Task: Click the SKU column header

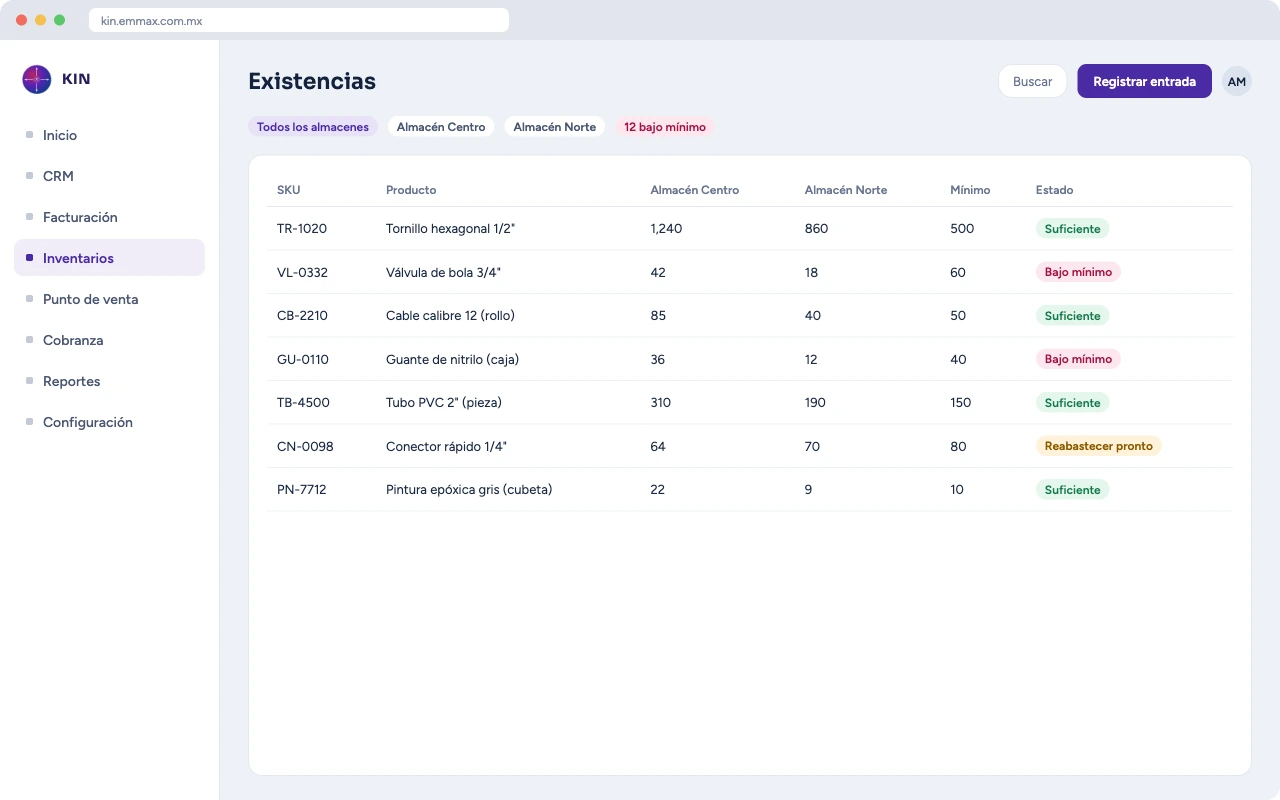Action: point(289,190)
